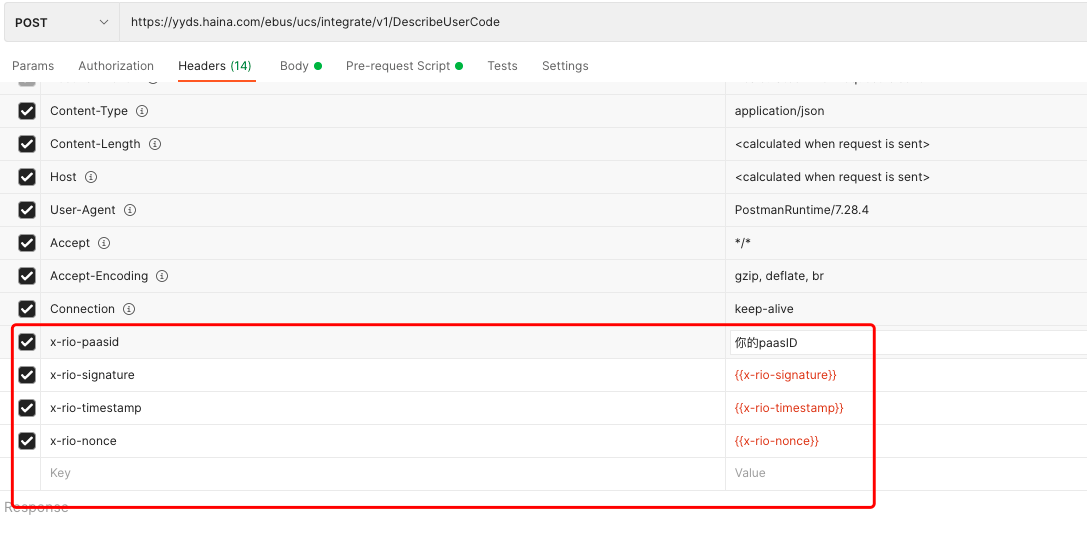Uncheck the x-rio-paasid header

[x=26, y=342]
